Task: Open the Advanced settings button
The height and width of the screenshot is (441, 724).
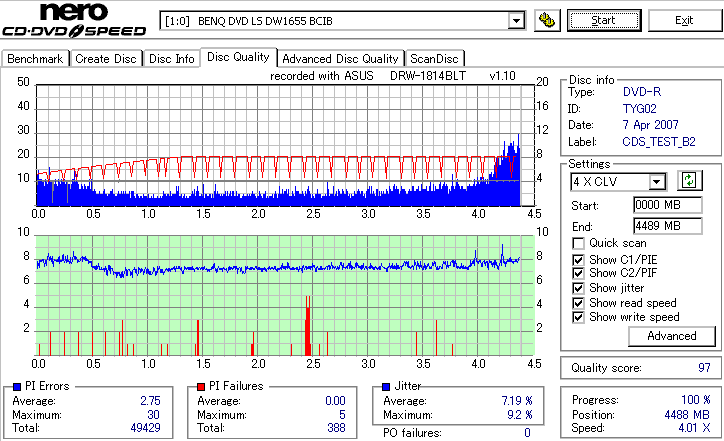Action: pyautogui.click(x=672, y=336)
